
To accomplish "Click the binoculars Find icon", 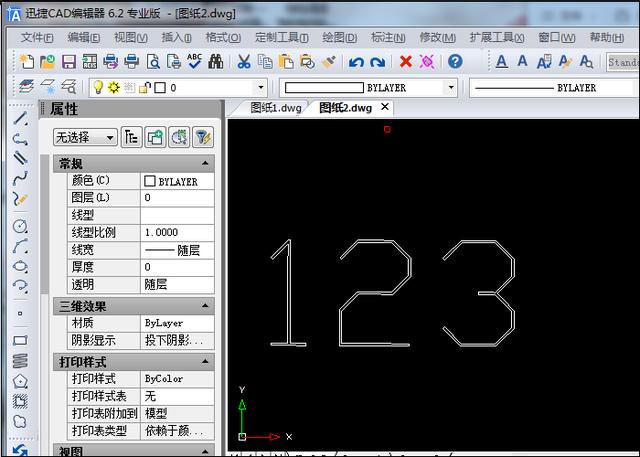I will [216, 62].
